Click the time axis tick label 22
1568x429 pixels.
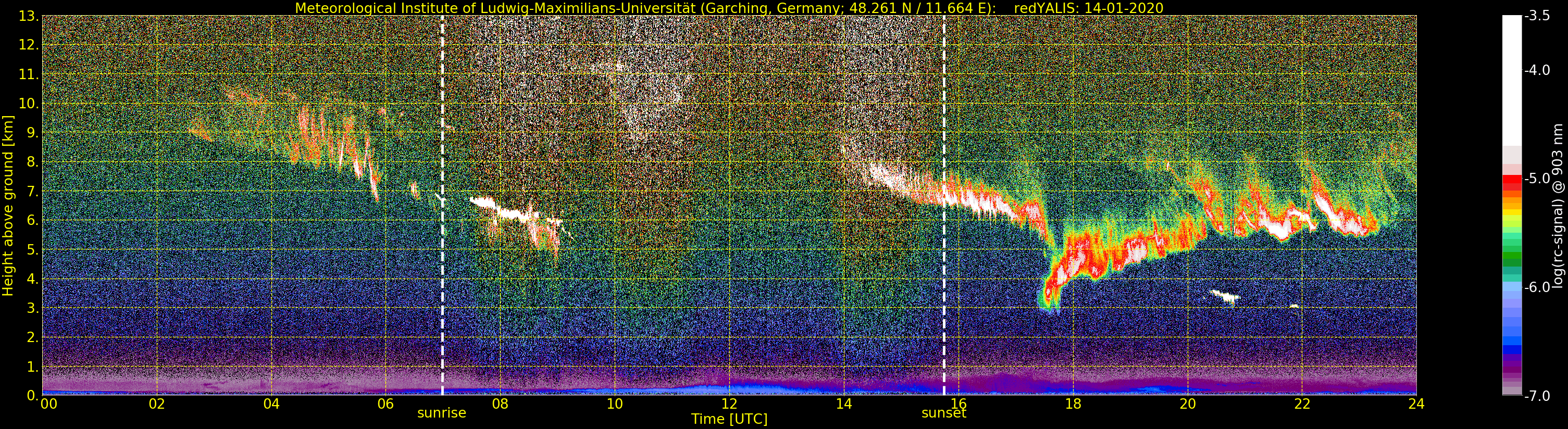coord(1302,404)
